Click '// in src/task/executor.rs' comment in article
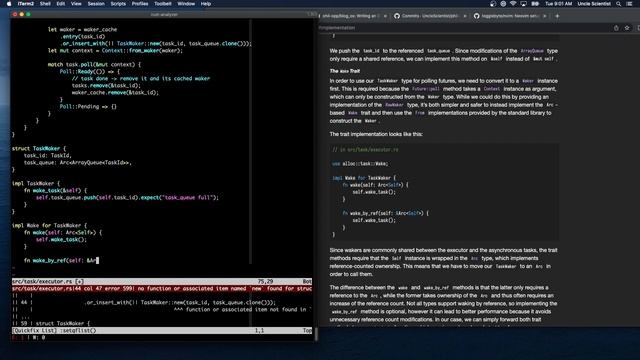 (365, 150)
